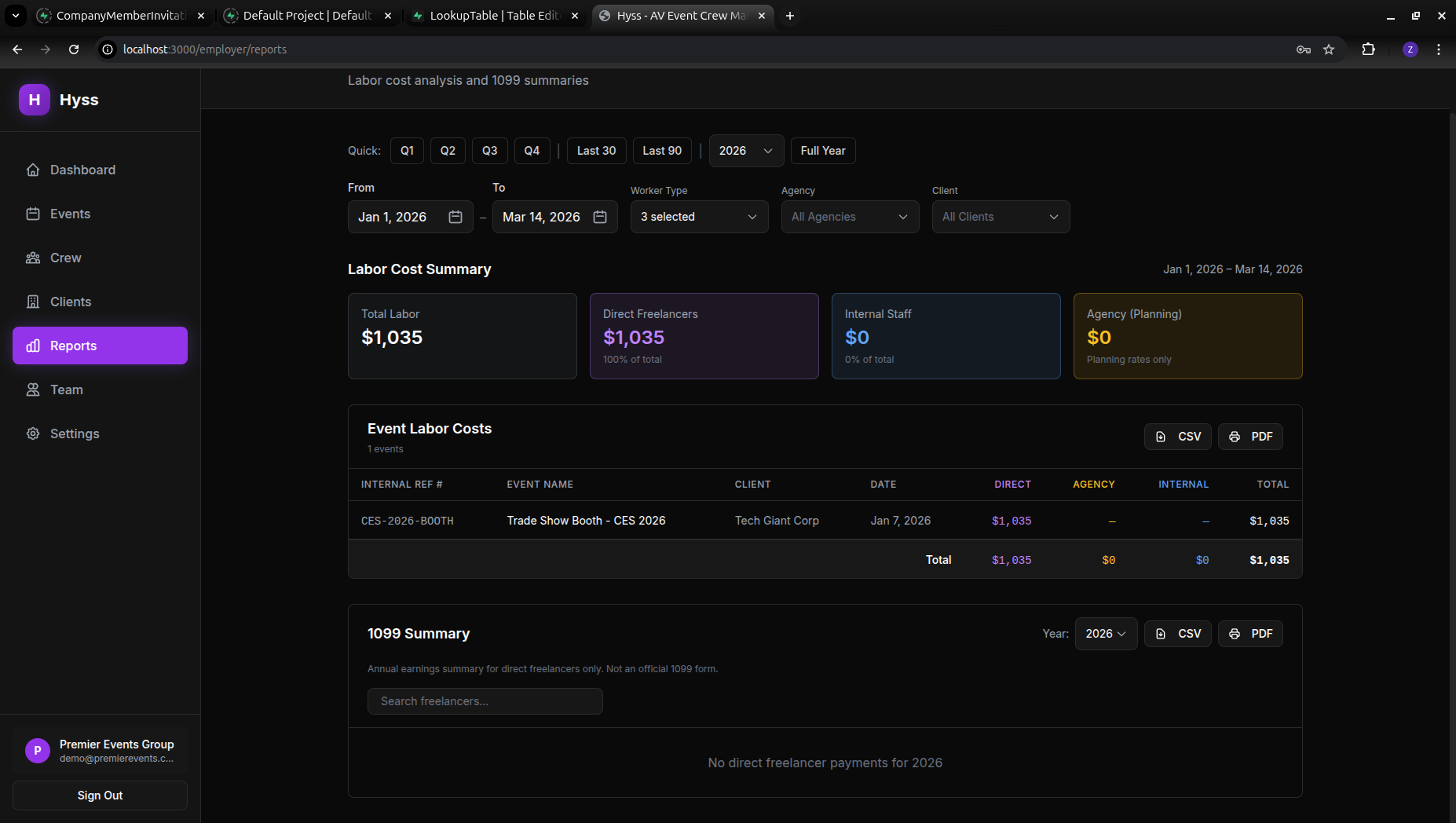This screenshot has height=823, width=1456.
Task: Open the Dashboard home icon in sidebar
Action: click(x=33, y=170)
